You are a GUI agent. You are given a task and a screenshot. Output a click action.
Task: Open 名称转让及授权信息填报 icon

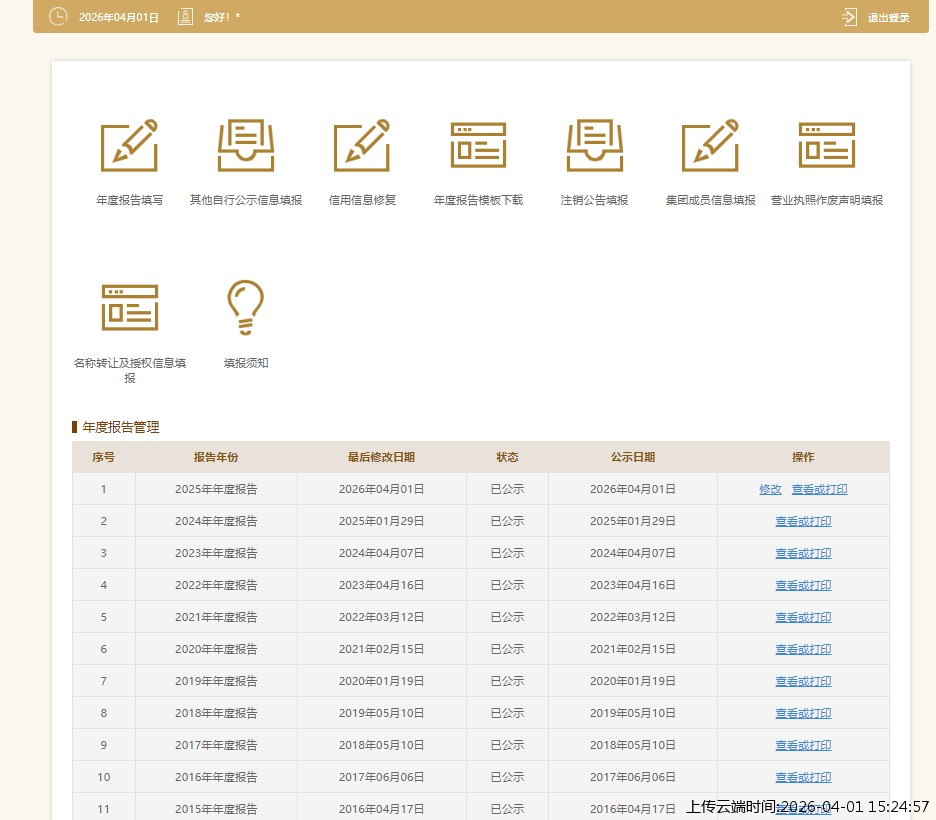click(x=129, y=308)
